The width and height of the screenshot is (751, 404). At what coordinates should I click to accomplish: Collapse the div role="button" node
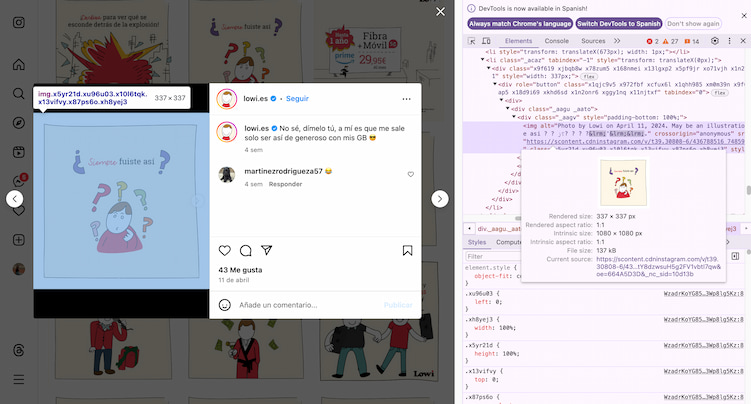tap(495, 84)
